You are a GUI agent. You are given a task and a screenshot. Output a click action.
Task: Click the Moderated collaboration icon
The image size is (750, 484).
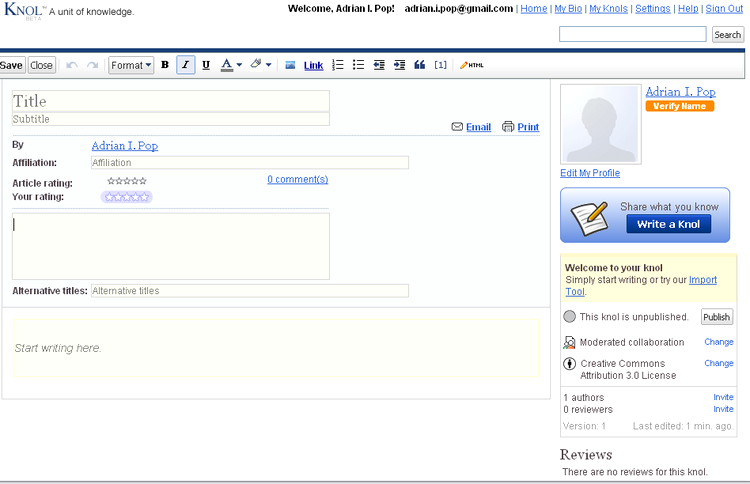[x=569, y=342]
